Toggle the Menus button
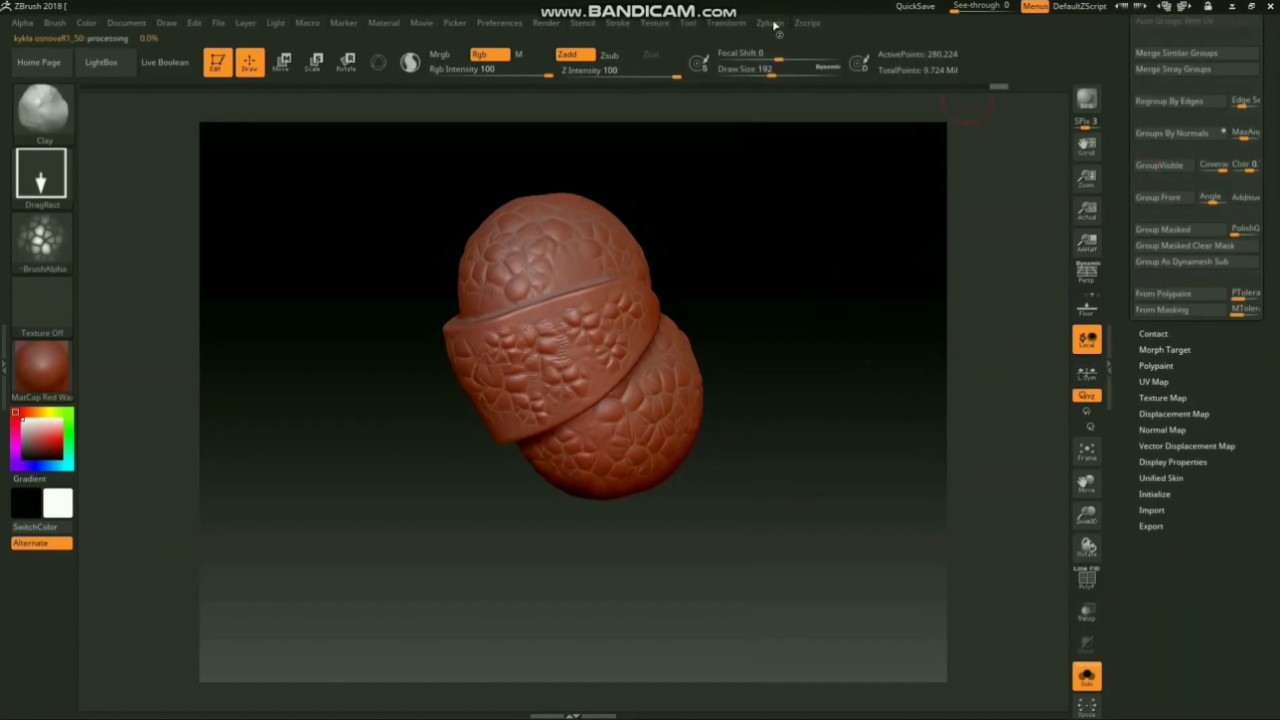The image size is (1280, 720). (x=1035, y=6)
